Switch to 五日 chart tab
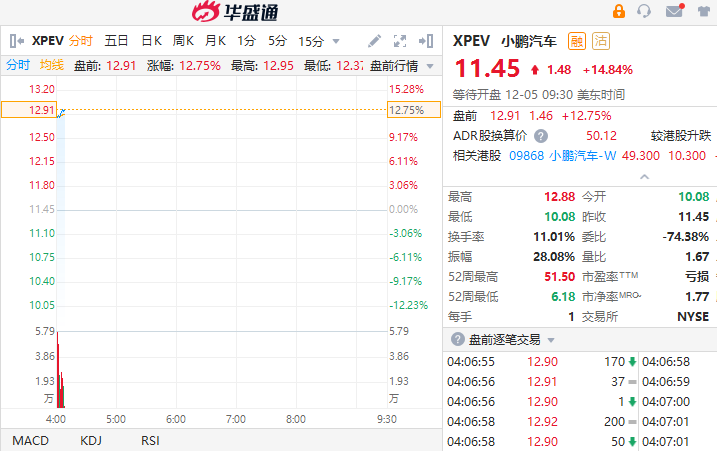The image size is (717, 451). tap(116, 41)
